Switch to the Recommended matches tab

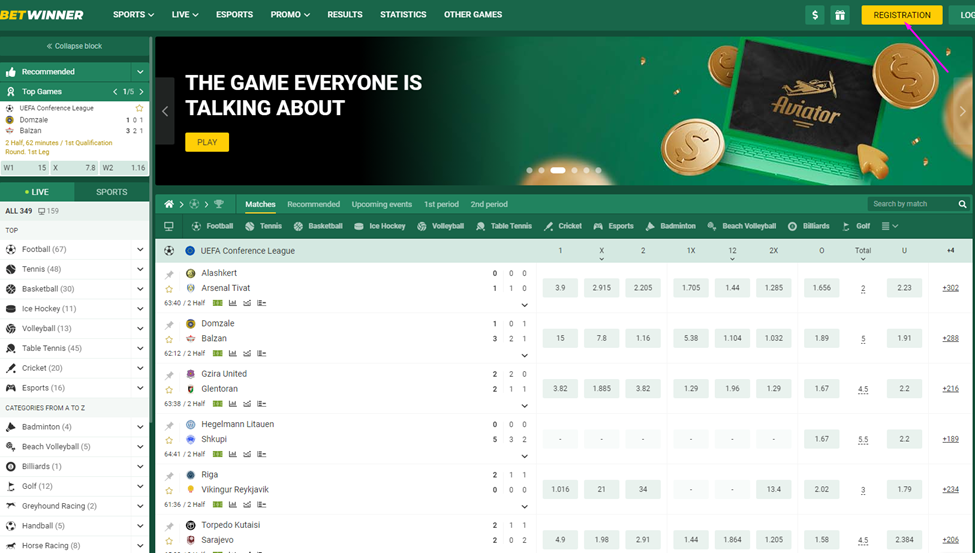[x=313, y=204]
